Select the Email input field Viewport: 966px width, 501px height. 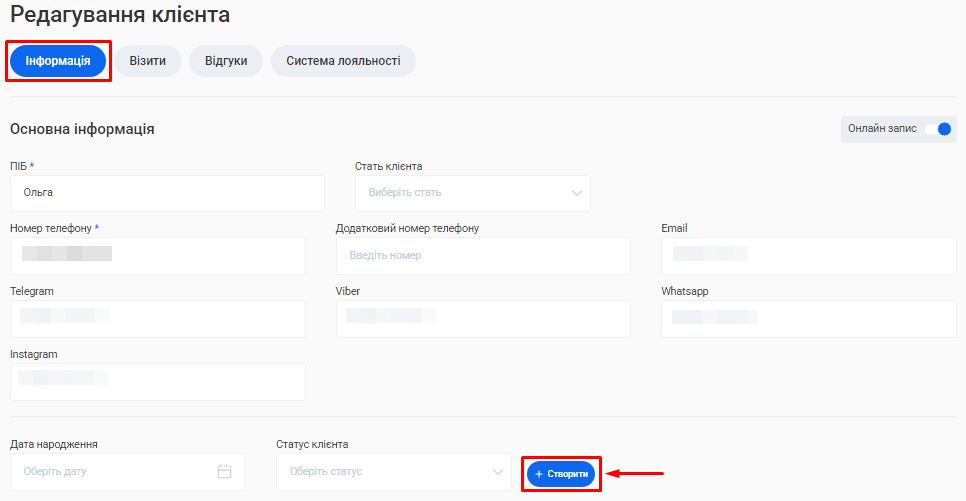pyautogui.click(x=809, y=256)
